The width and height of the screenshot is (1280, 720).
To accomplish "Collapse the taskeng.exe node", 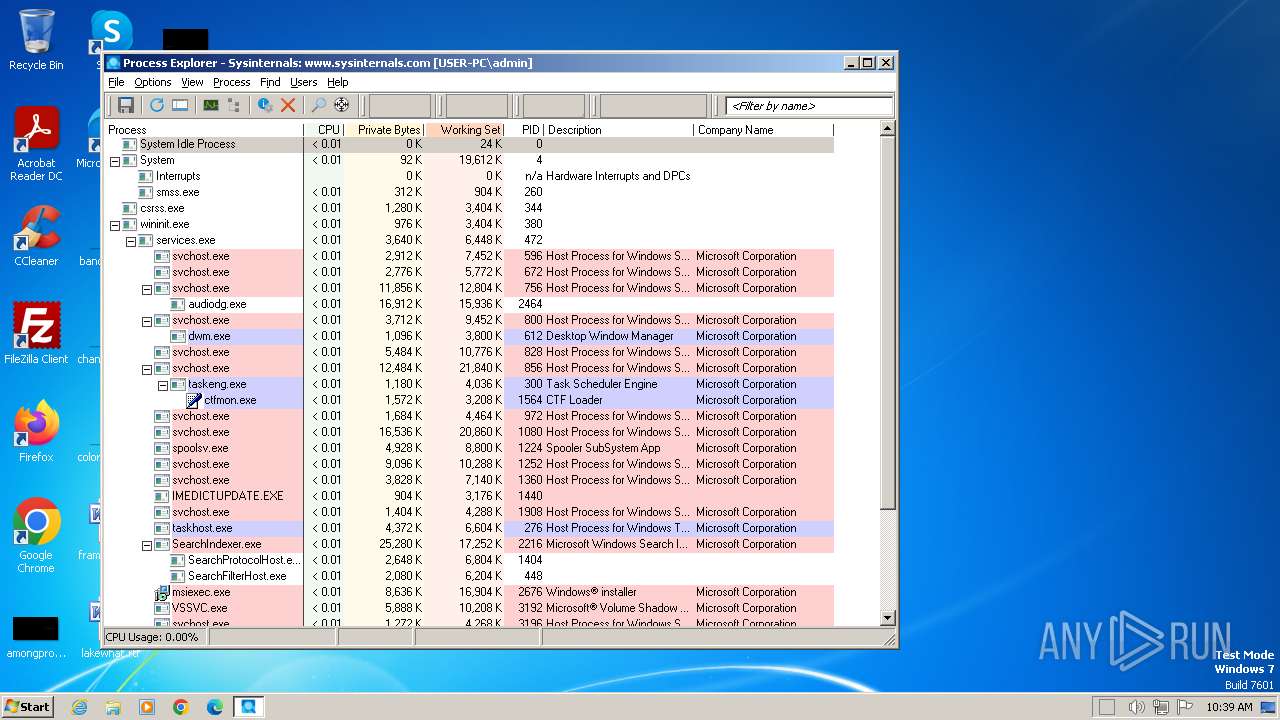I will (163, 385).
